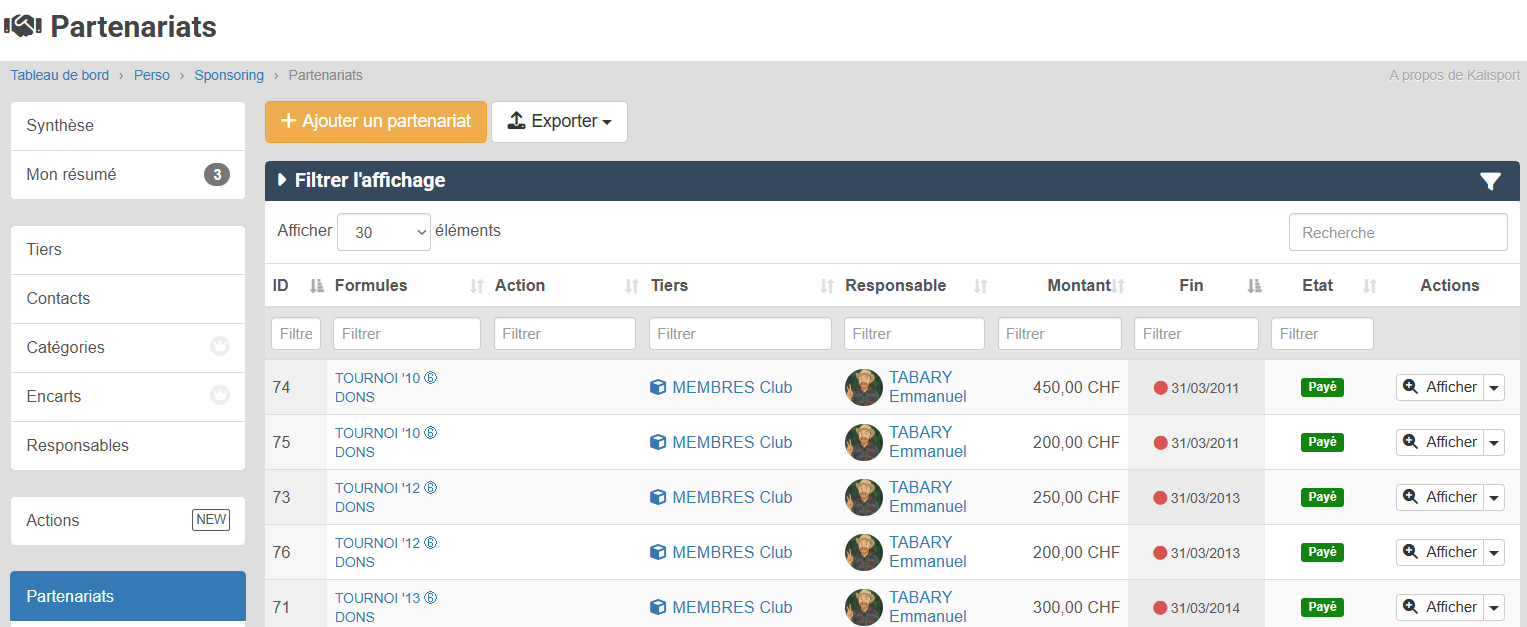Click the red status dot in row 73
Screen dimensions: 1527x627
1160,498
